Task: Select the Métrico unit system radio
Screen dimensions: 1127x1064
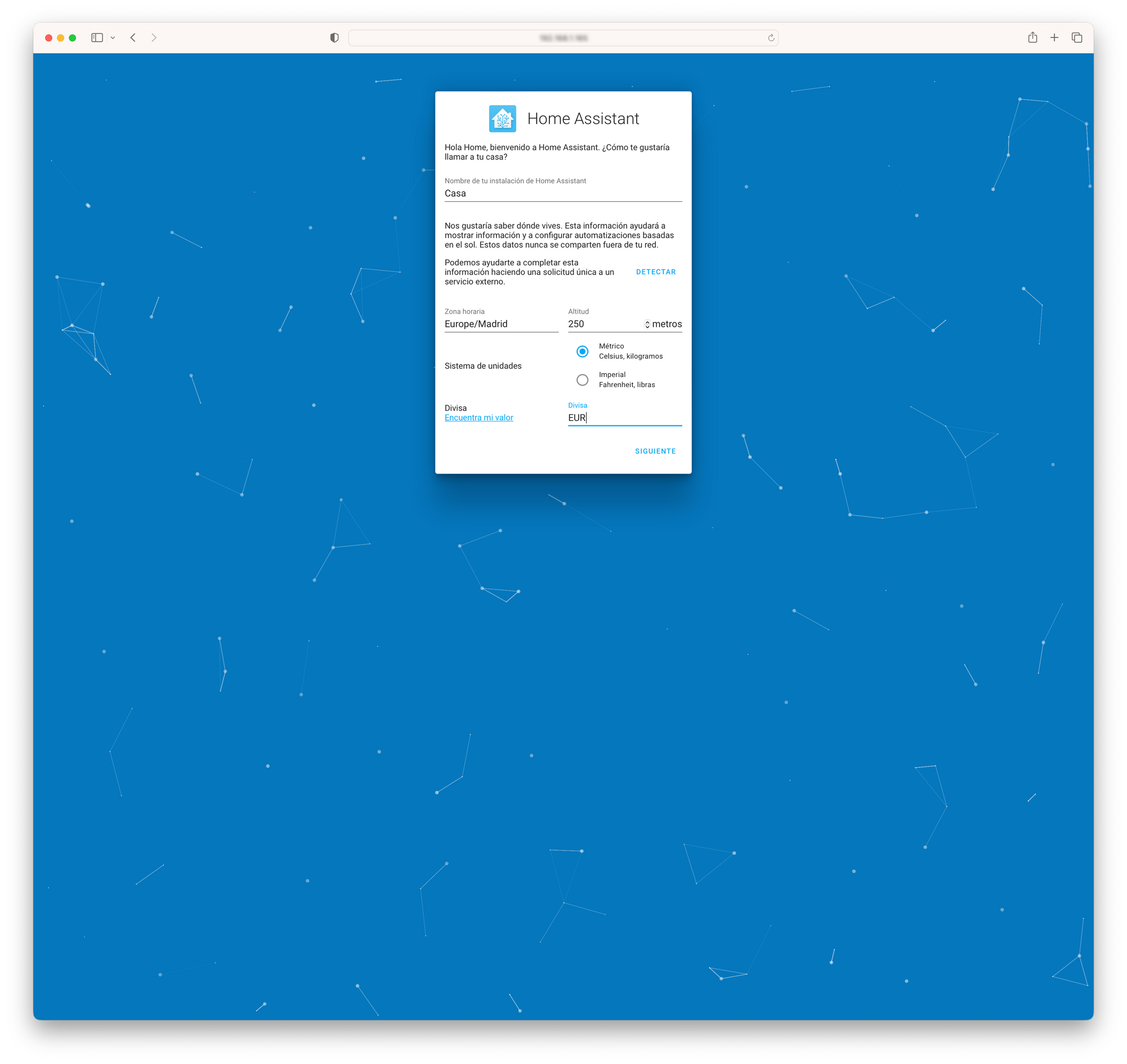Action: 582,351
